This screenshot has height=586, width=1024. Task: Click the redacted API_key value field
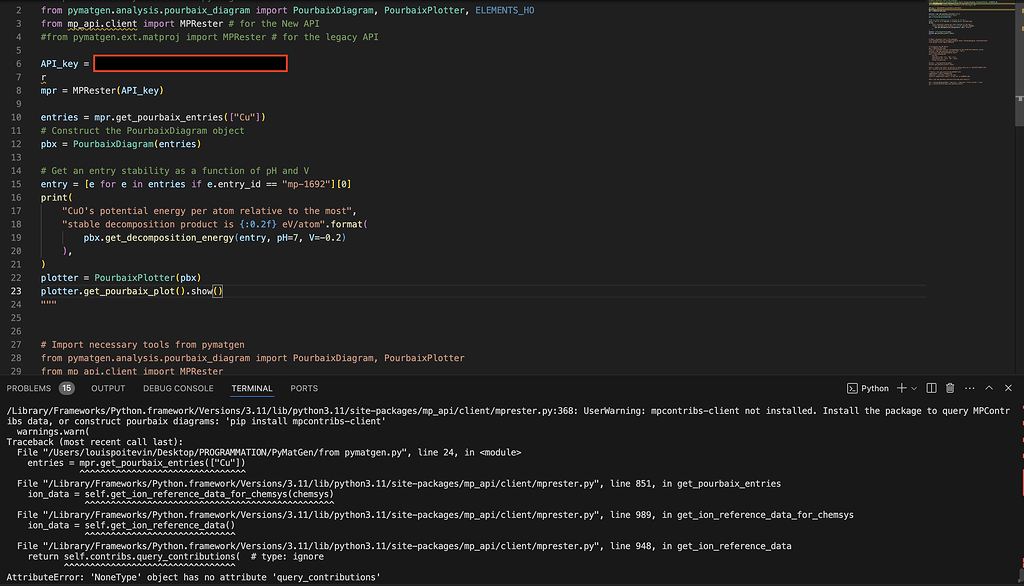[x=190, y=64]
